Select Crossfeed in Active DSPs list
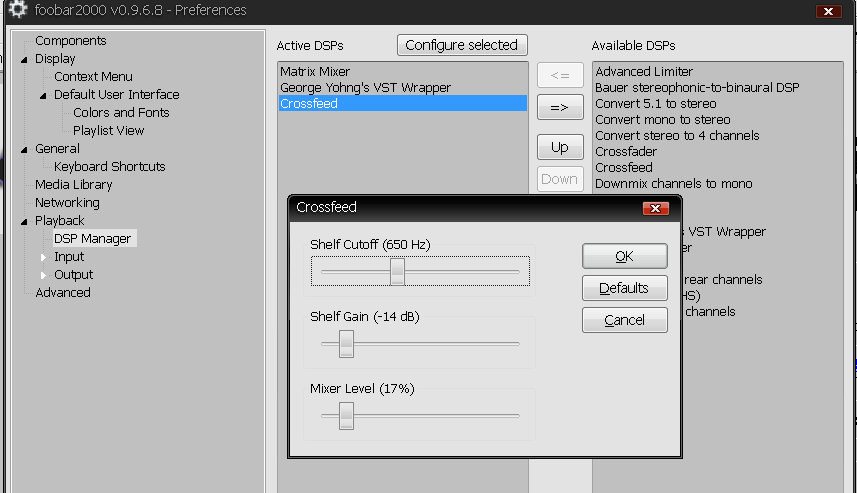The width and height of the screenshot is (857, 493). click(x=403, y=103)
